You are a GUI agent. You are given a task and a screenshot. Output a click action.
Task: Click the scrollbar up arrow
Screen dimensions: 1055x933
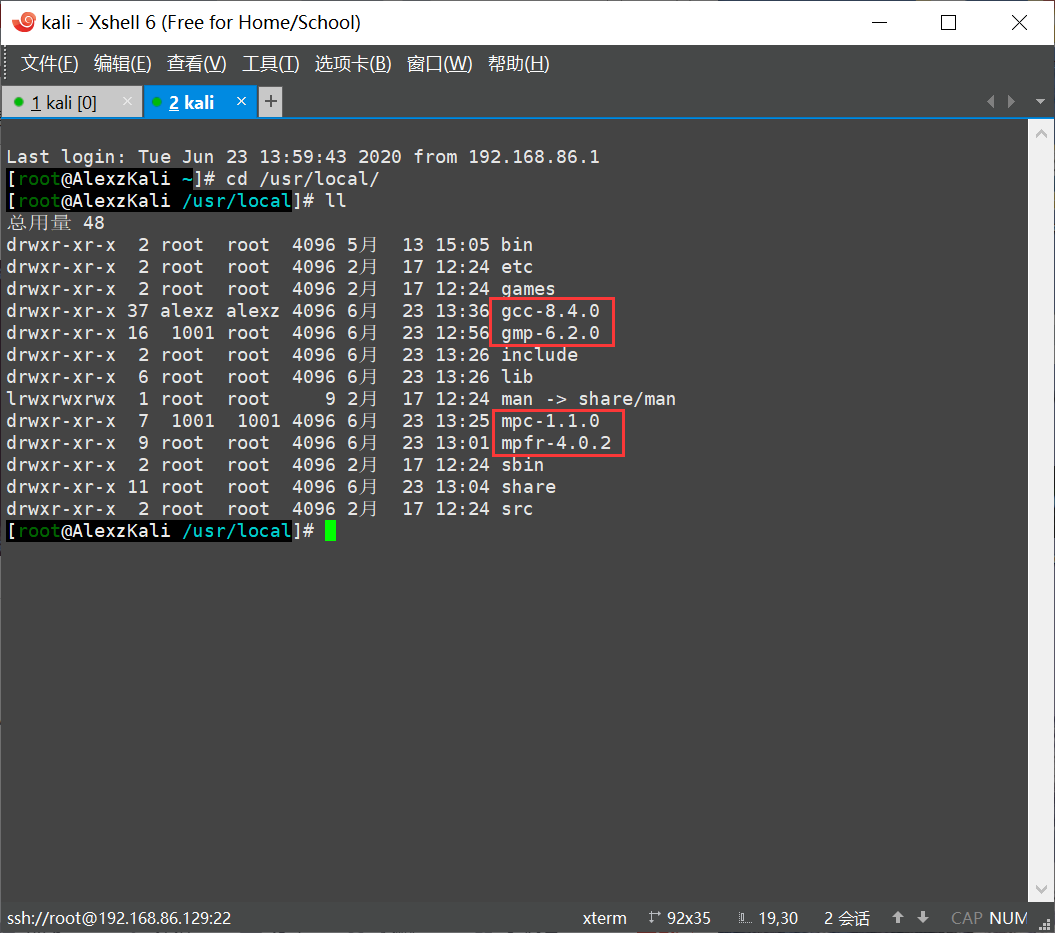pos(1042,132)
